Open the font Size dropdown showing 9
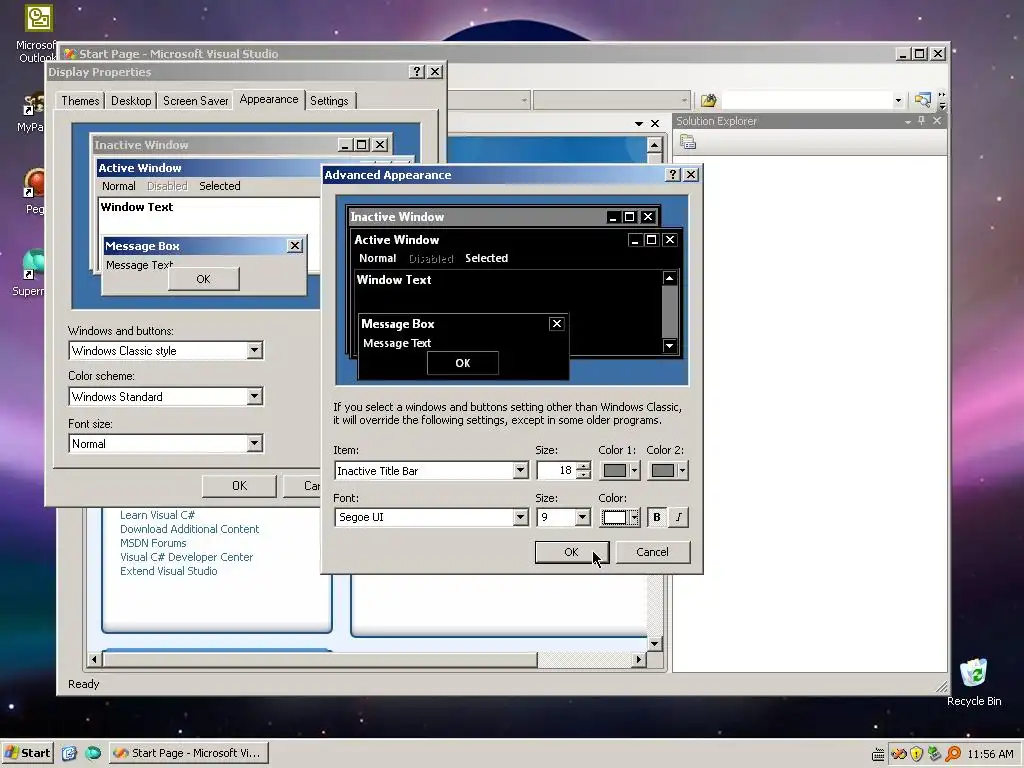Viewport: 1024px width, 768px height. [x=583, y=517]
